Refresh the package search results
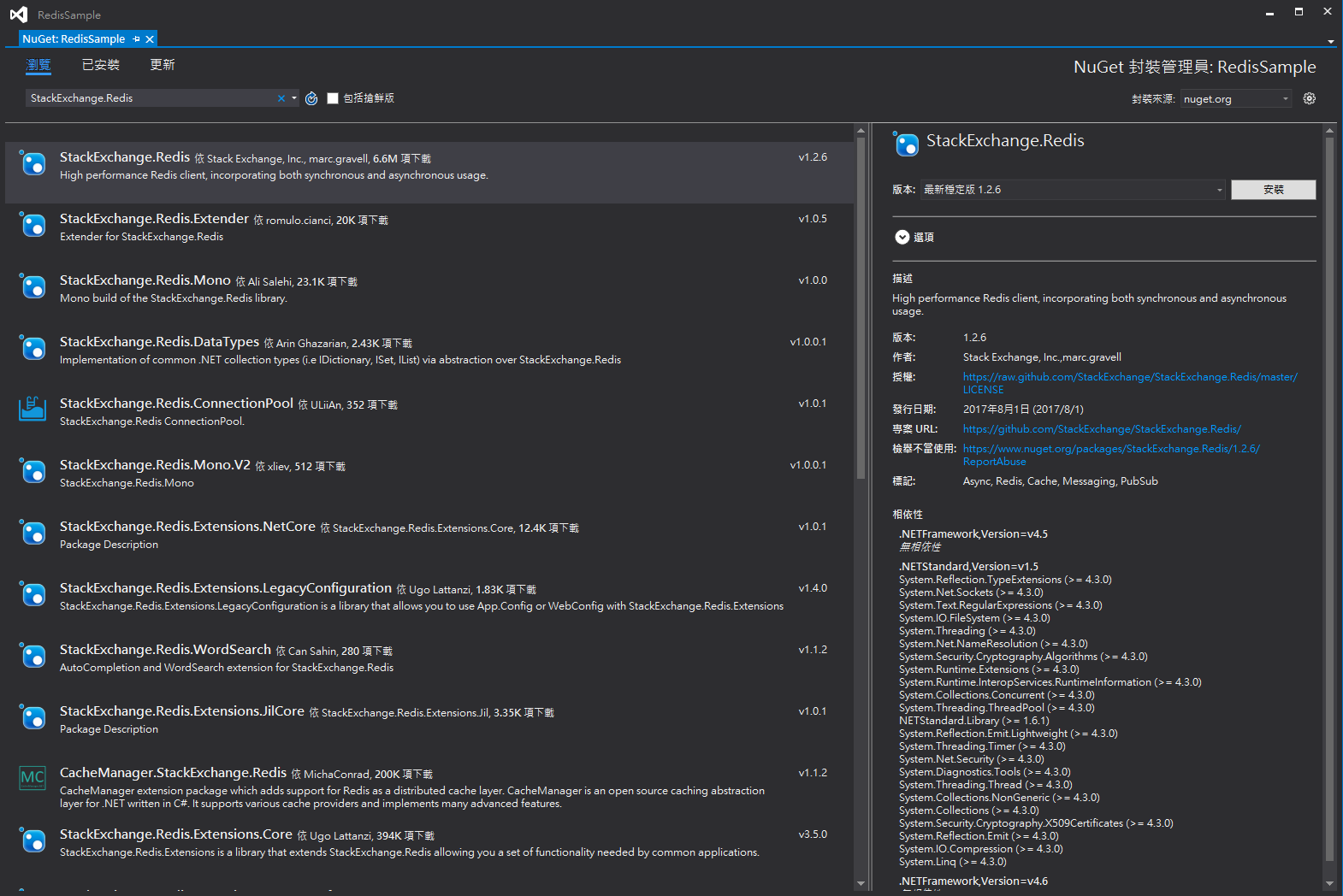1343x896 pixels. pyautogui.click(x=311, y=98)
